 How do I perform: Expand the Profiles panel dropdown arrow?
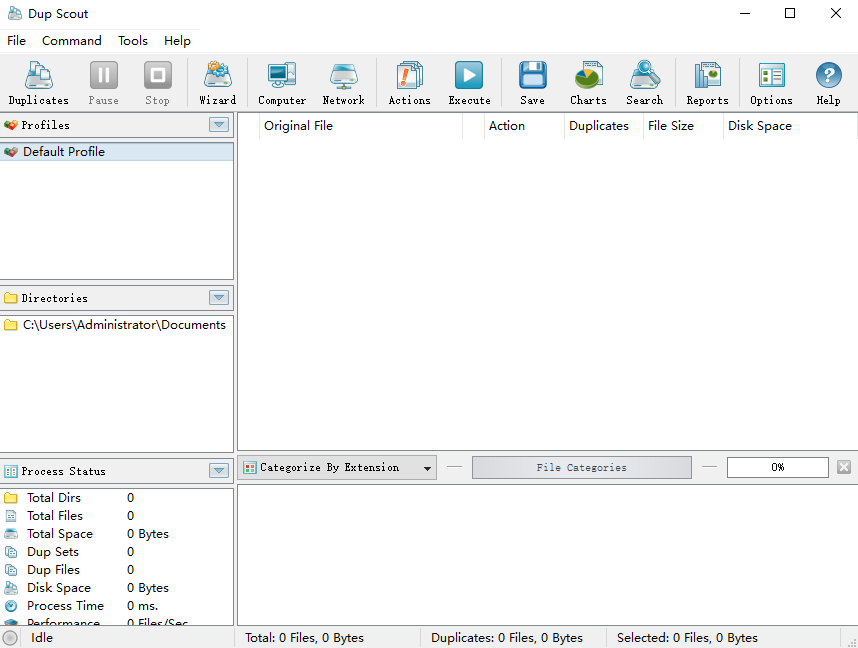pos(219,125)
